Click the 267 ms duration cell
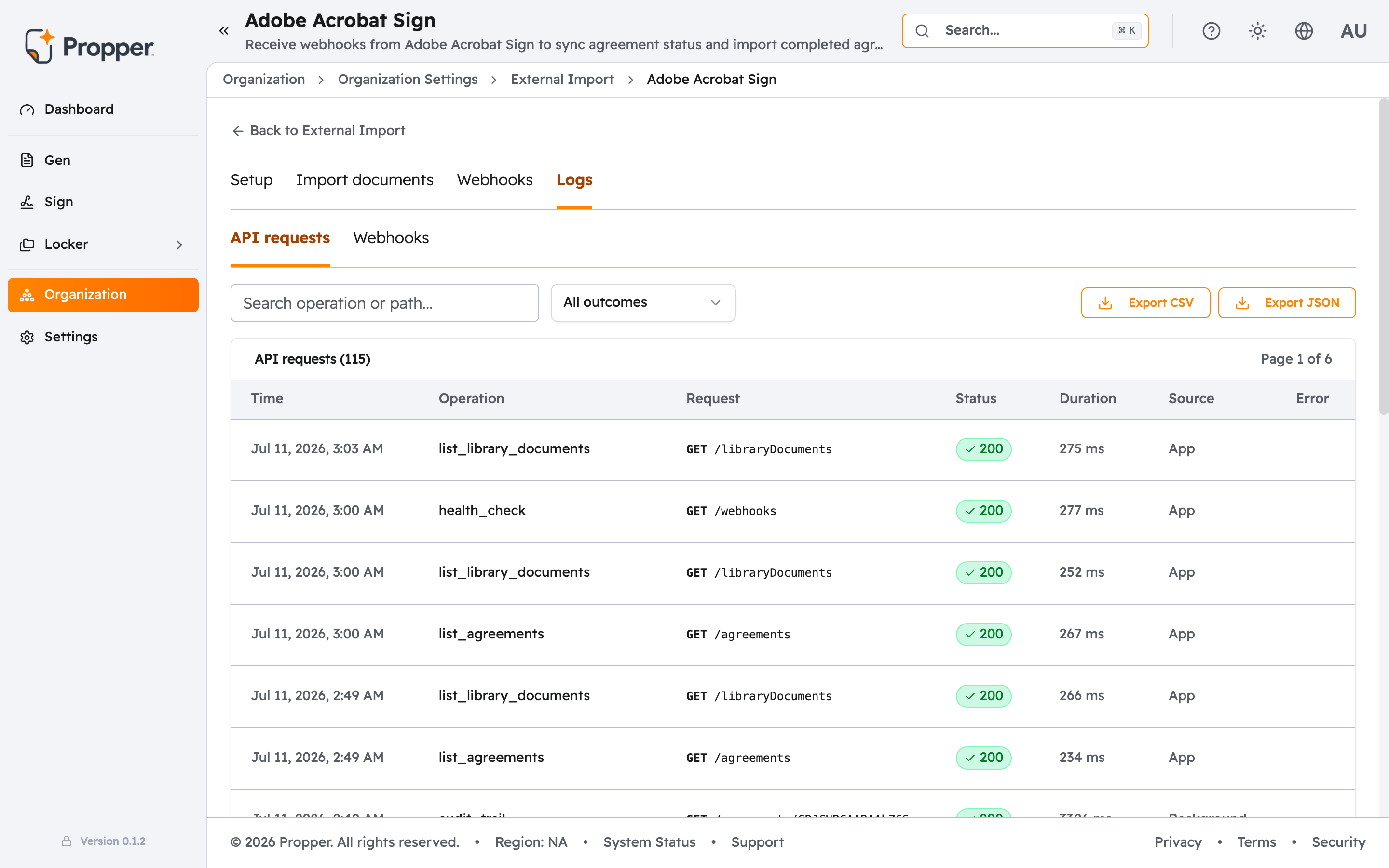 (1081, 634)
